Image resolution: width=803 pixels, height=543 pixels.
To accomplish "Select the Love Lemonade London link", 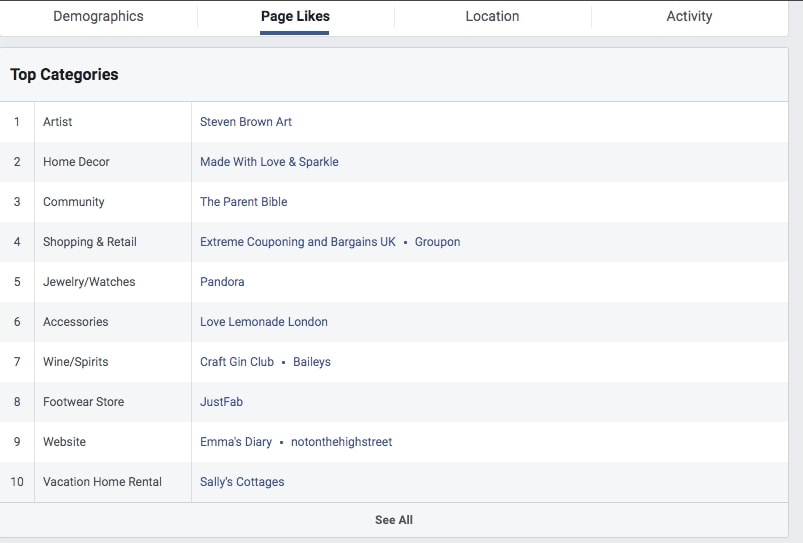I will click(263, 322).
